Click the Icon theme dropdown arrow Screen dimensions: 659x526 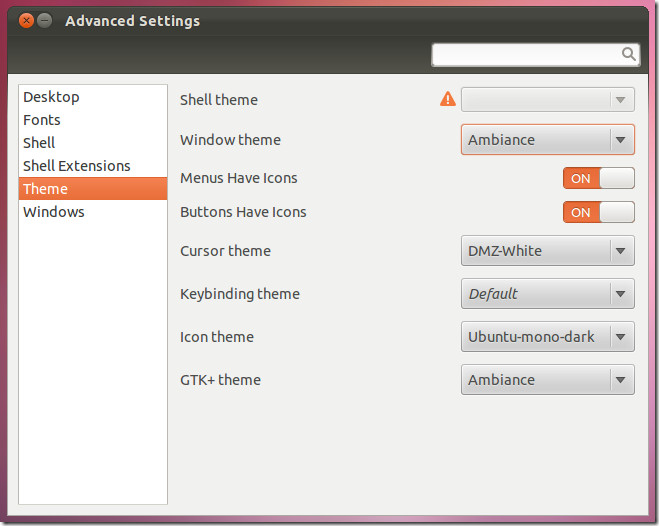621,337
